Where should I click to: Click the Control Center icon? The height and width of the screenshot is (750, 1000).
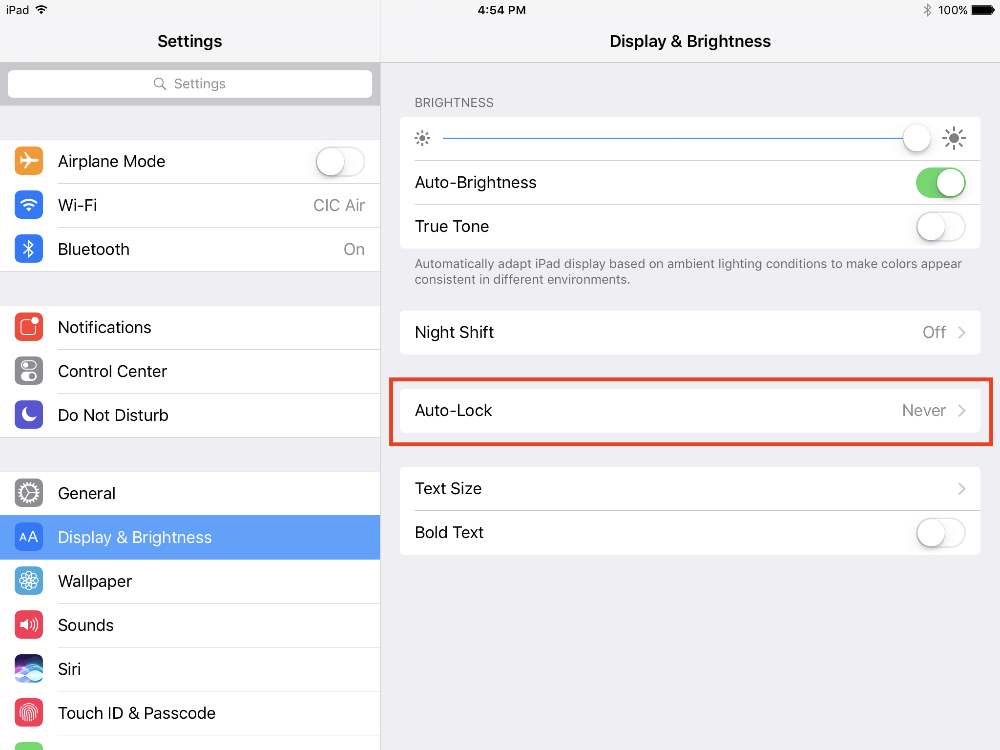pyautogui.click(x=27, y=371)
